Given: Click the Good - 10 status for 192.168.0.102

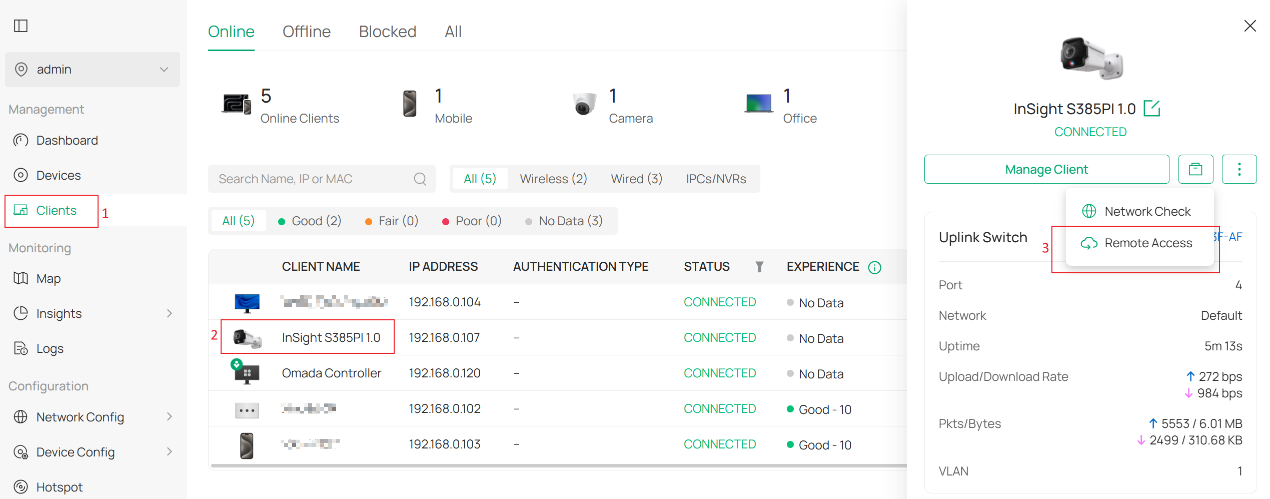Looking at the screenshot, I should pyautogui.click(x=819, y=409).
